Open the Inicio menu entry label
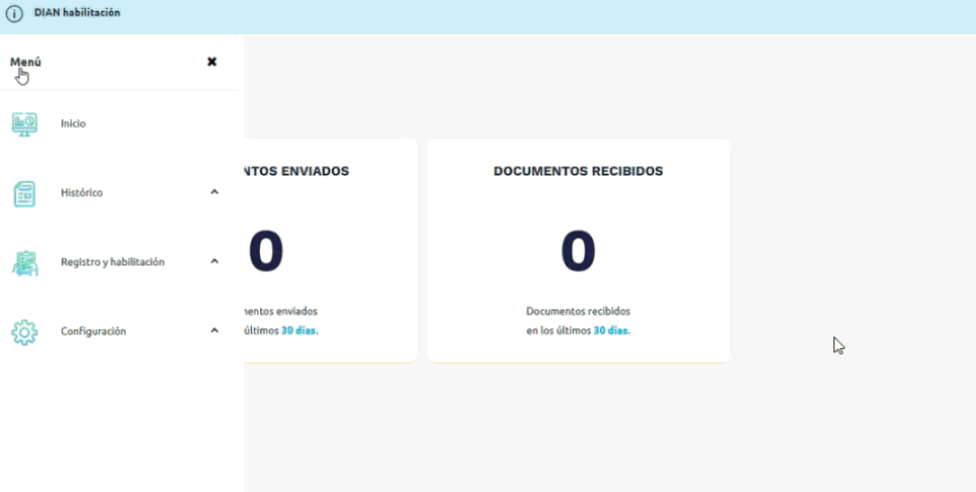The height and width of the screenshot is (492, 976). point(73,124)
